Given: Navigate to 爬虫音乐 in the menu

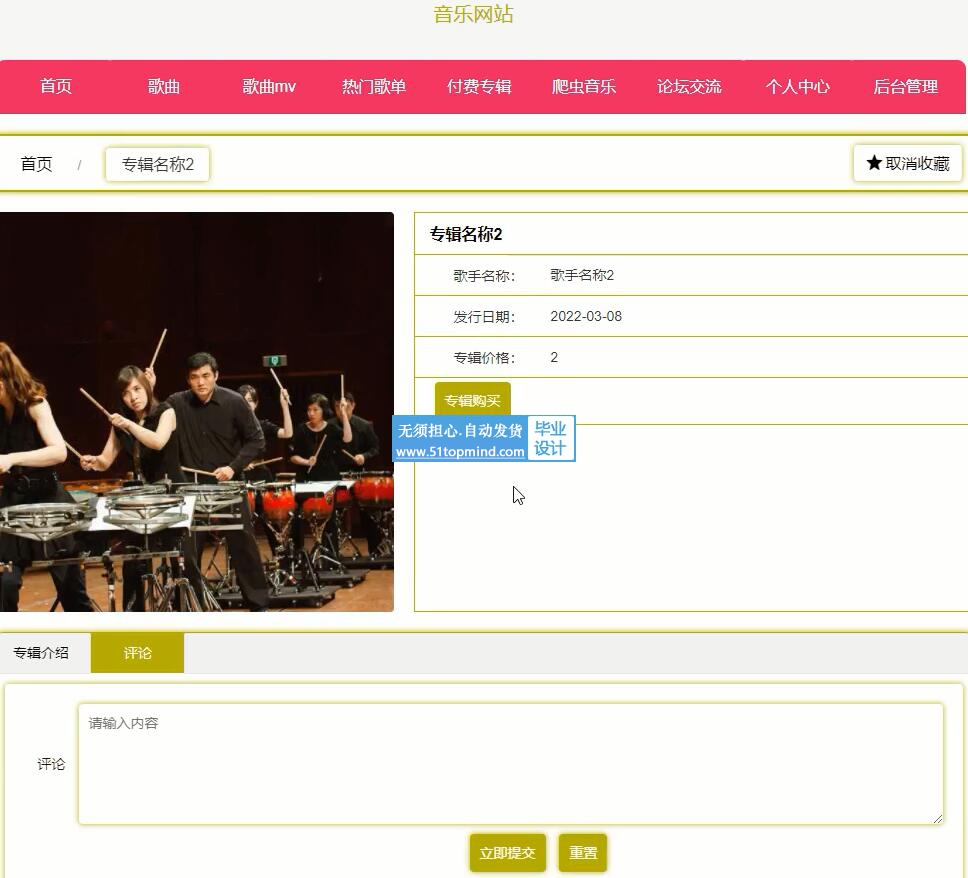Looking at the screenshot, I should [584, 86].
